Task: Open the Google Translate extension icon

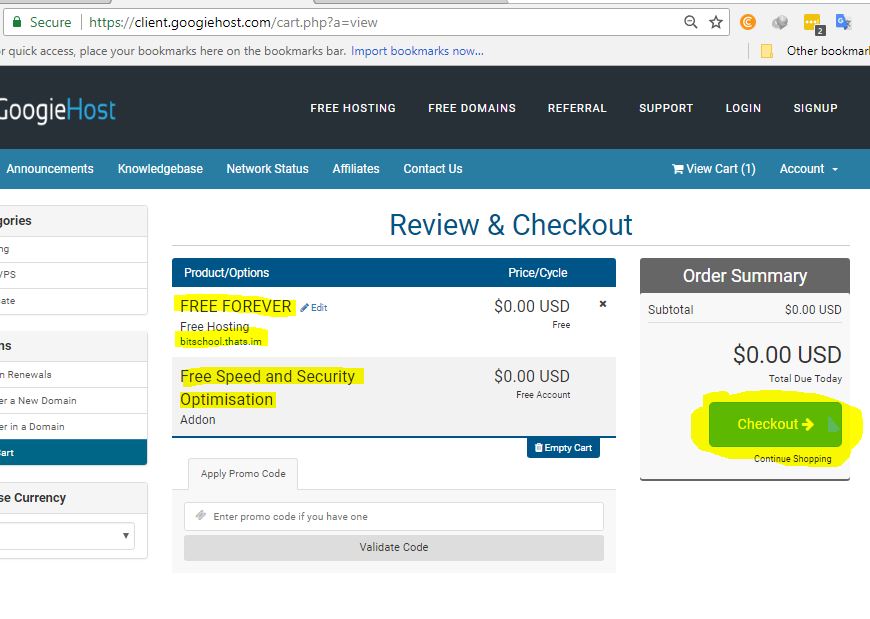Action: (x=843, y=22)
